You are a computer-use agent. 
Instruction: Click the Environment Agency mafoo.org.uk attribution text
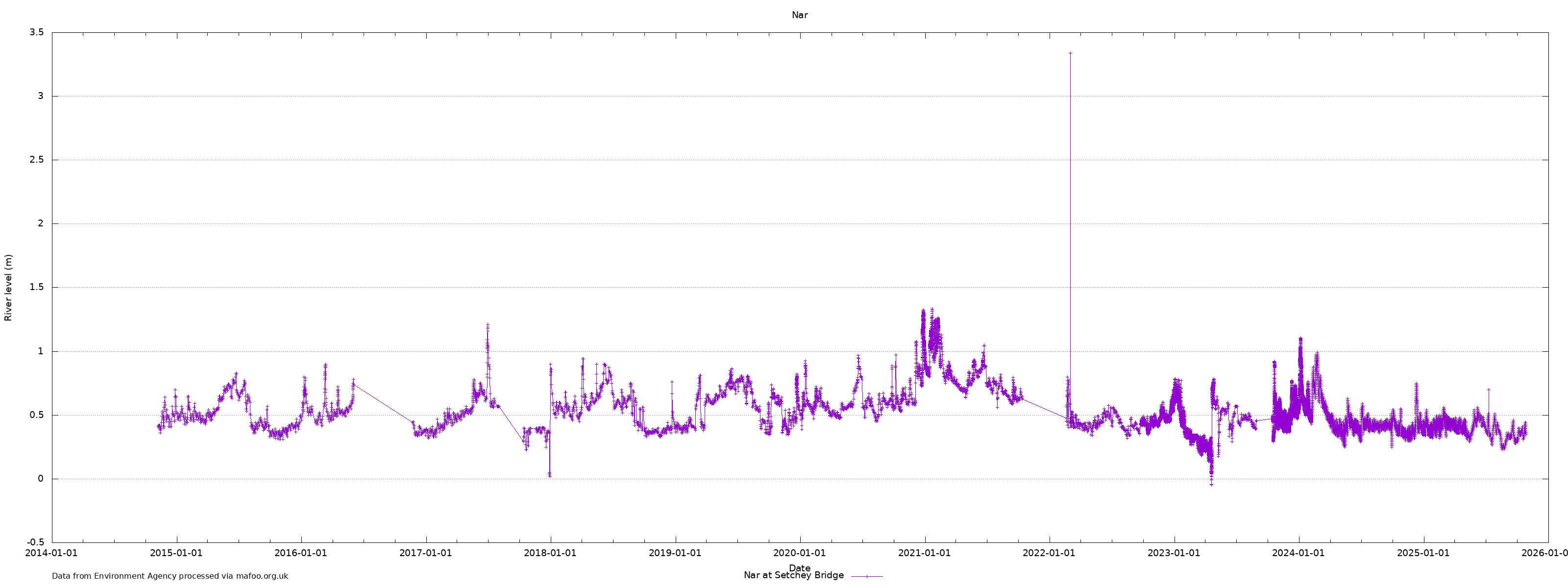(x=170, y=576)
